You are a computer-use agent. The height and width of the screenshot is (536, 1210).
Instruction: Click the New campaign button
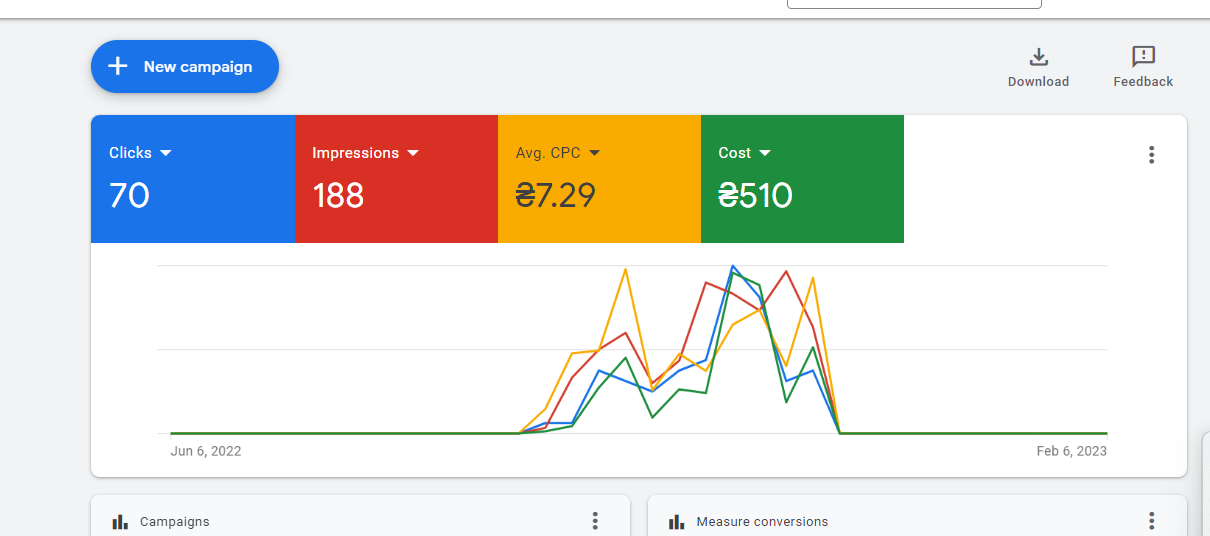coord(185,67)
